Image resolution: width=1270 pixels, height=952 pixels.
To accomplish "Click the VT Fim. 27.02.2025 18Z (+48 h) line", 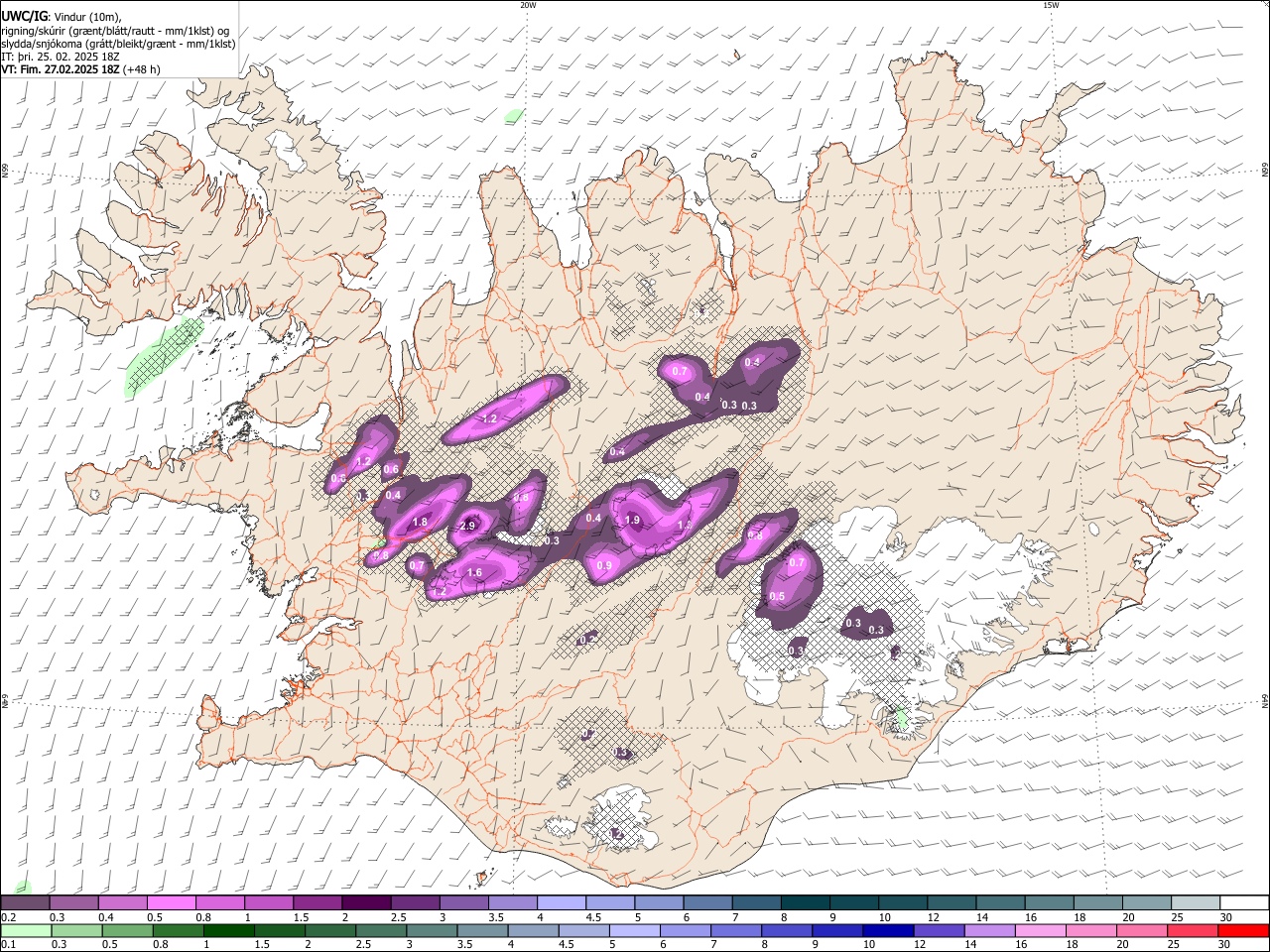I will click(x=80, y=69).
